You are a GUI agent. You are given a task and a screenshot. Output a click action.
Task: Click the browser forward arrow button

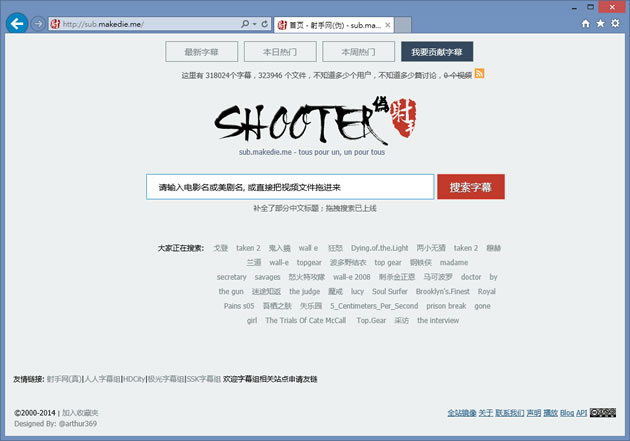[38, 24]
